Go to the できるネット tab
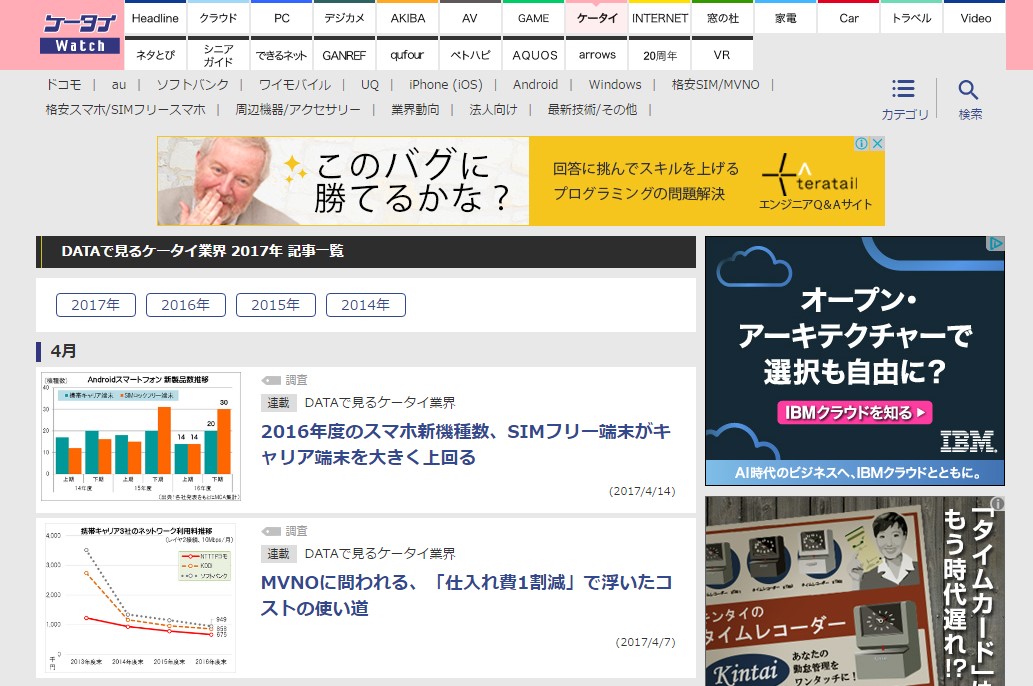 point(281,55)
